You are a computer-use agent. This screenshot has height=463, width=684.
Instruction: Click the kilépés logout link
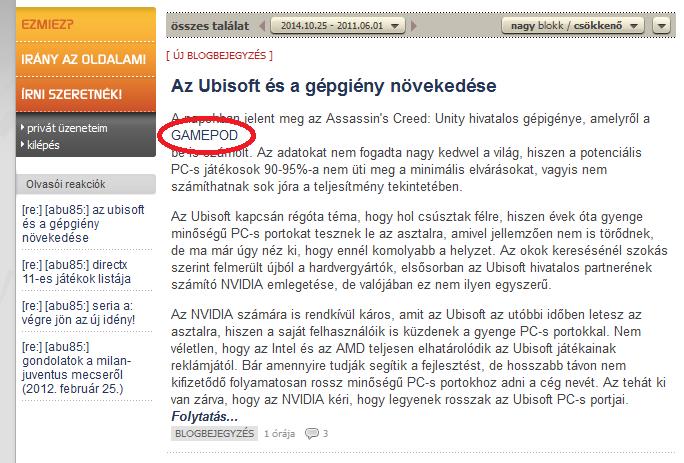(x=43, y=145)
